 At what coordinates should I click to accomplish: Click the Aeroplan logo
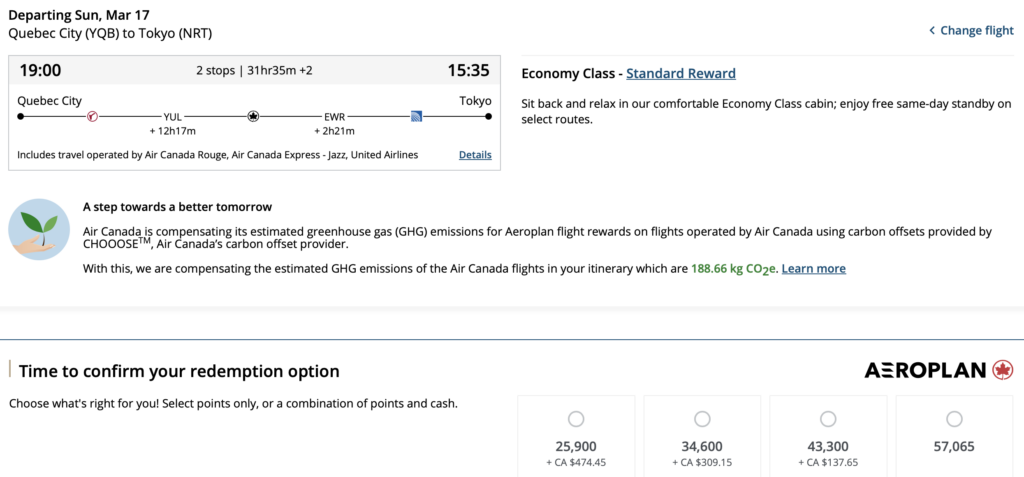click(x=938, y=371)
